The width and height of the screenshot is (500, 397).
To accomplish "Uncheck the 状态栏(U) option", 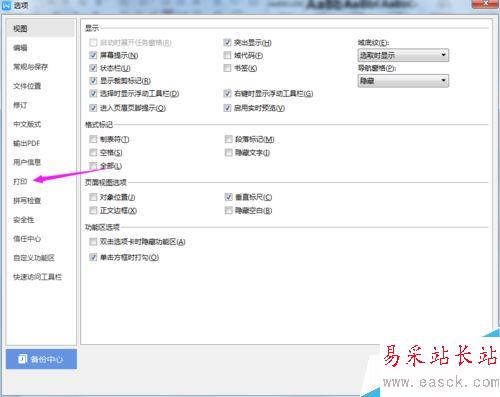I will (93, 68).
